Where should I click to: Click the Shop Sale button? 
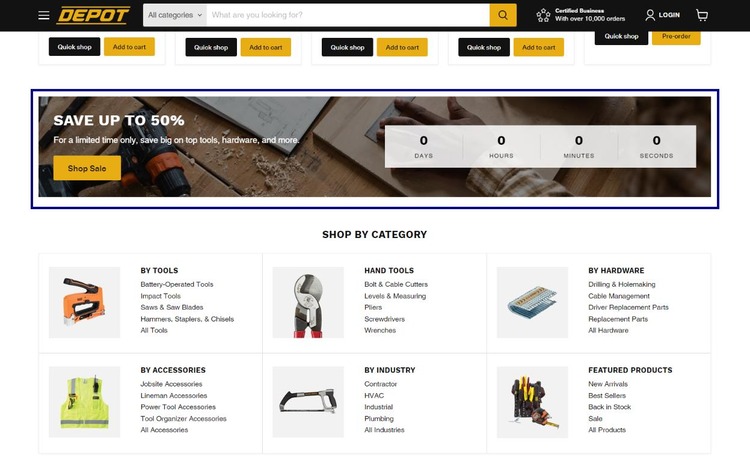coord(87,168)
